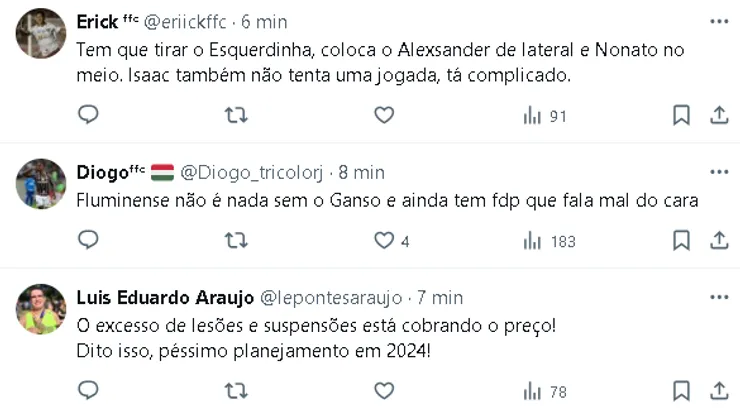
Task: Repost Diogo's Fluminense tweet
Action: tap(236, 240)
